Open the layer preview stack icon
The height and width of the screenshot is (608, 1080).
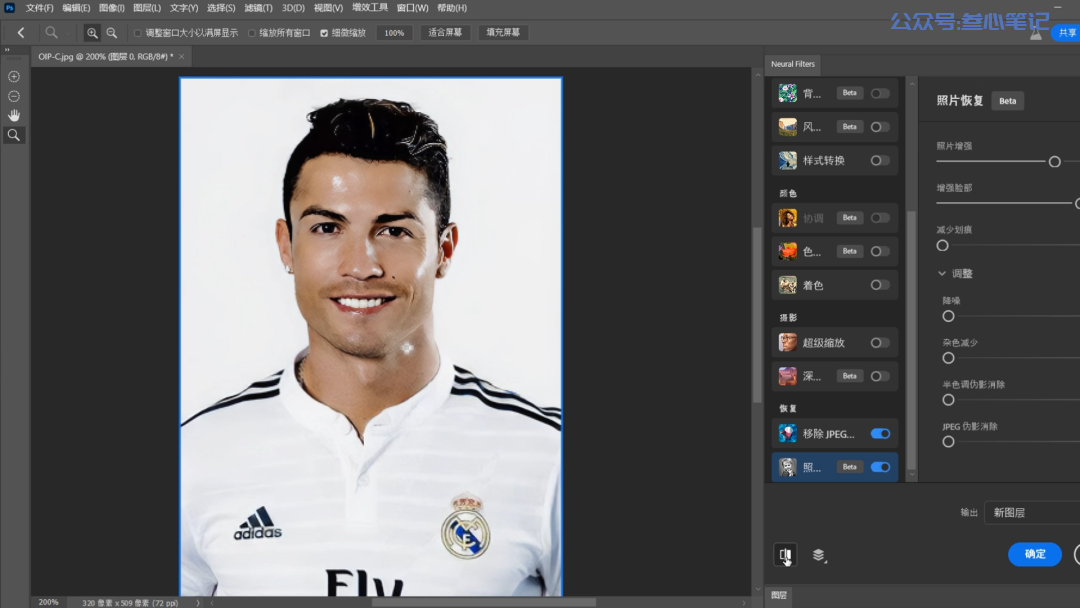[x=818, y=555]
